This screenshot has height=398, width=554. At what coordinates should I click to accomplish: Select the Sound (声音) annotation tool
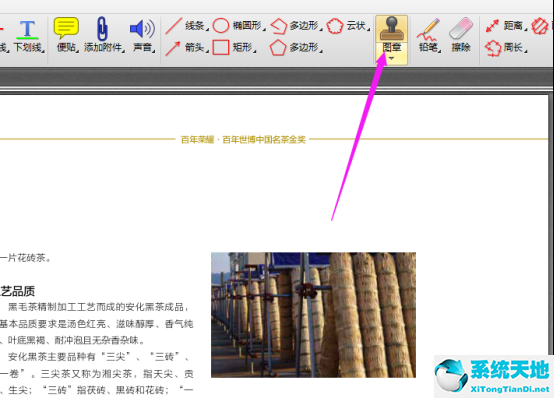(142, 36)
